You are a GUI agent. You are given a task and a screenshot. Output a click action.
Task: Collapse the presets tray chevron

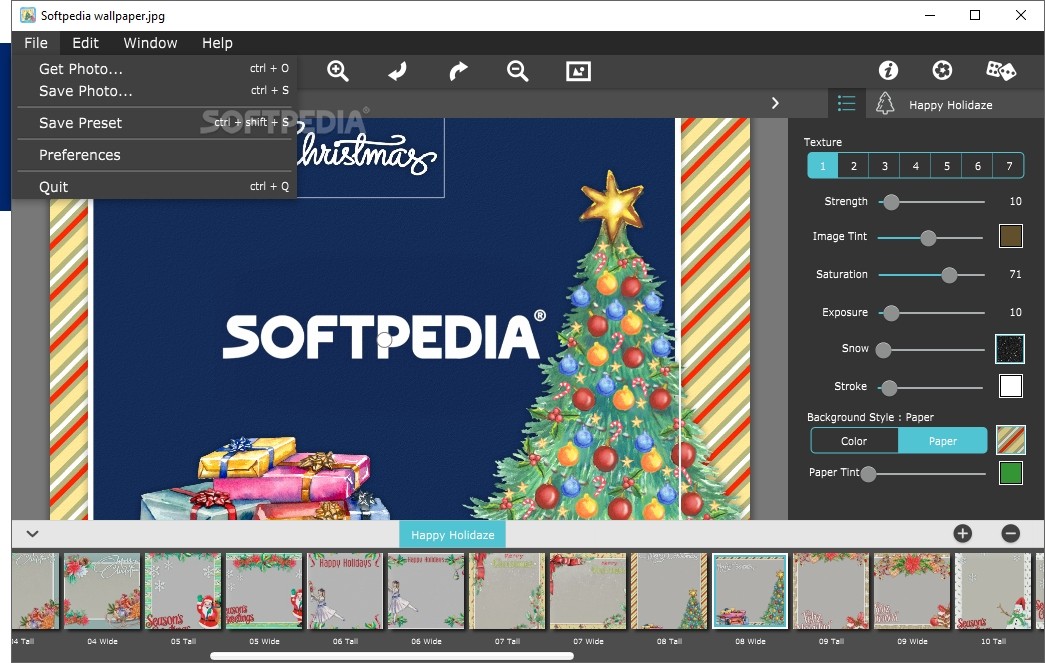[32, 534]
